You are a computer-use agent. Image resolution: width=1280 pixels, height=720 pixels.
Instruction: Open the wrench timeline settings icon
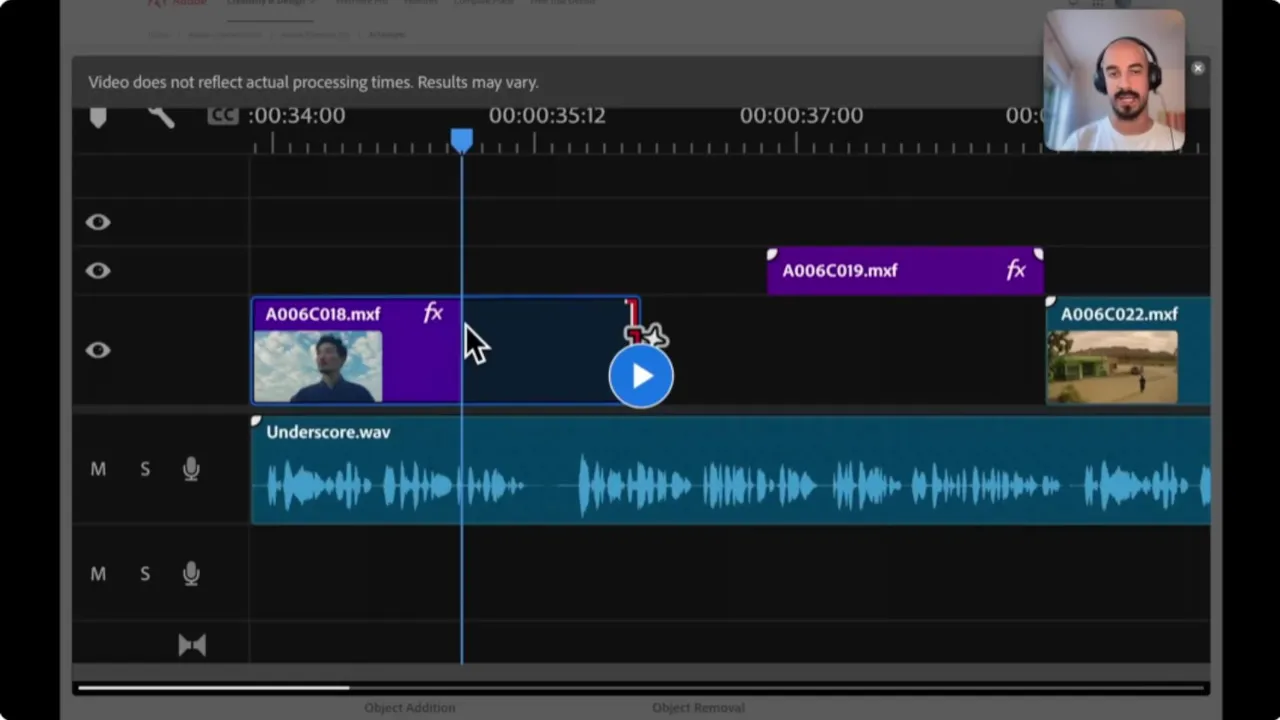pos(161,116)
